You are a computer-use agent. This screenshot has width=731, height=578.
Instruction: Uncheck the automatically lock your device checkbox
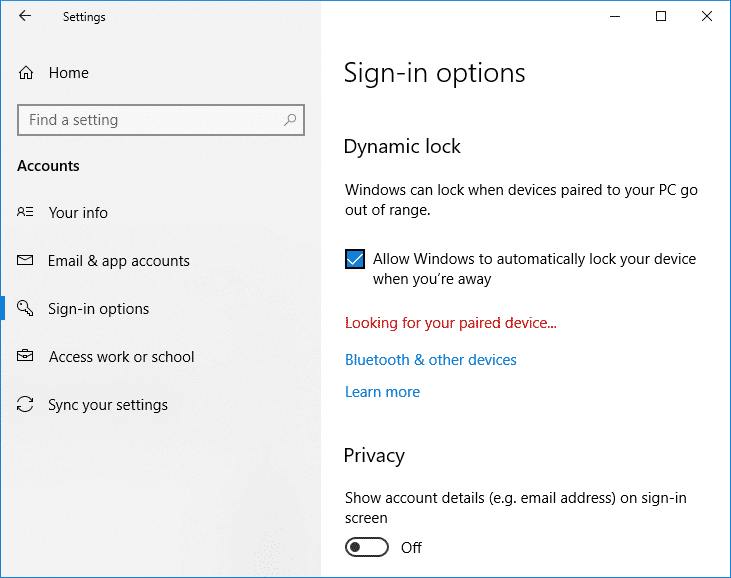tap(355, 259)
